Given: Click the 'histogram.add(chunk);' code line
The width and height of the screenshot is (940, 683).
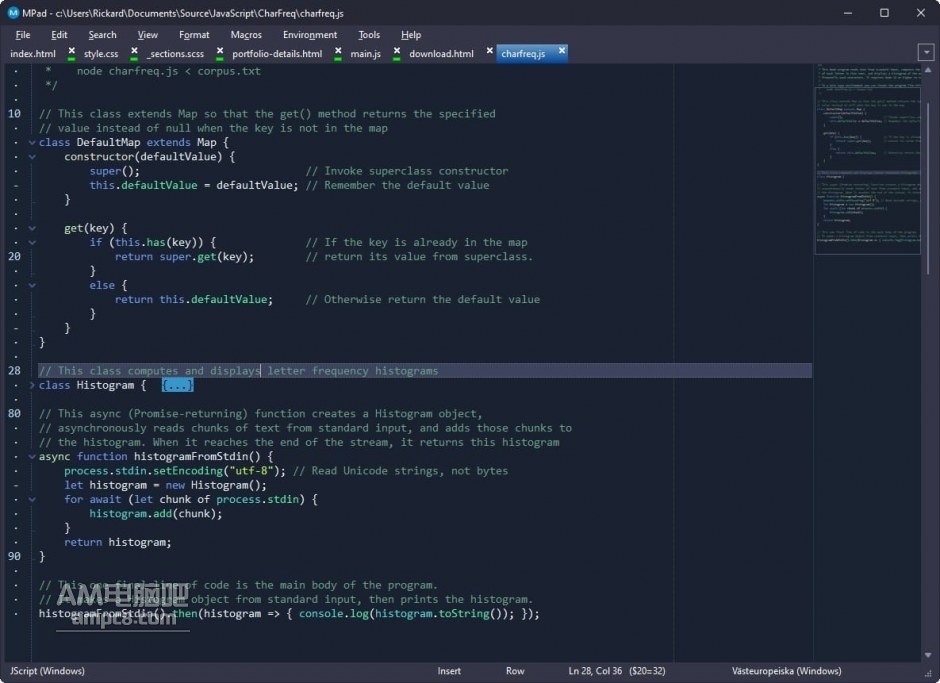Looking at the screenshot, I should coord(156,514).
